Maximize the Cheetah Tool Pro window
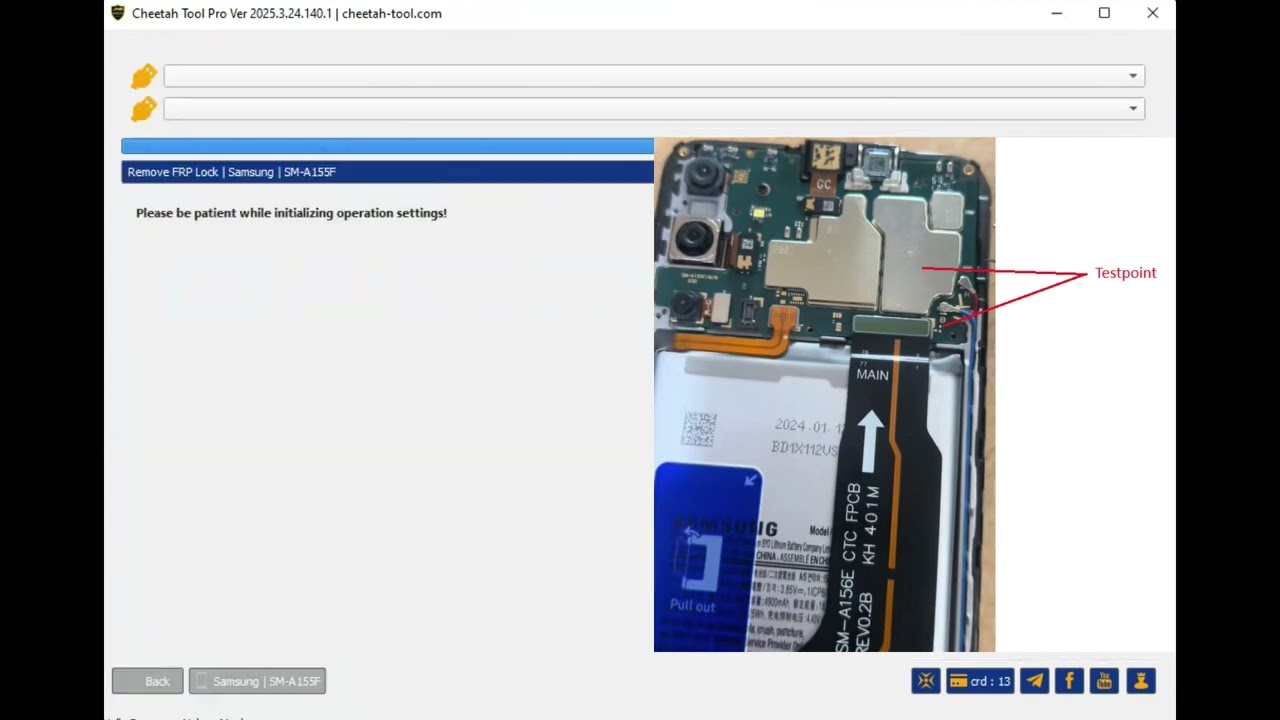 pyautogui.click(x=1104, y=13)
